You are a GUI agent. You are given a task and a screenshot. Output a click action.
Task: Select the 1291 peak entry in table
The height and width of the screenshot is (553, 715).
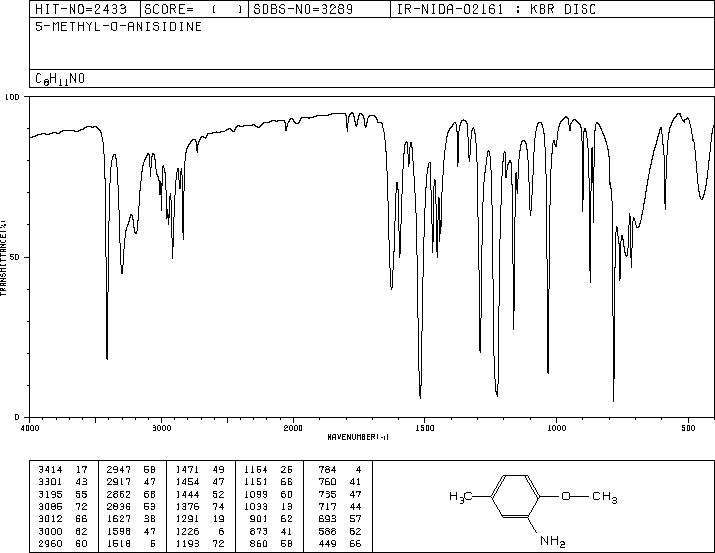(200, 519)
